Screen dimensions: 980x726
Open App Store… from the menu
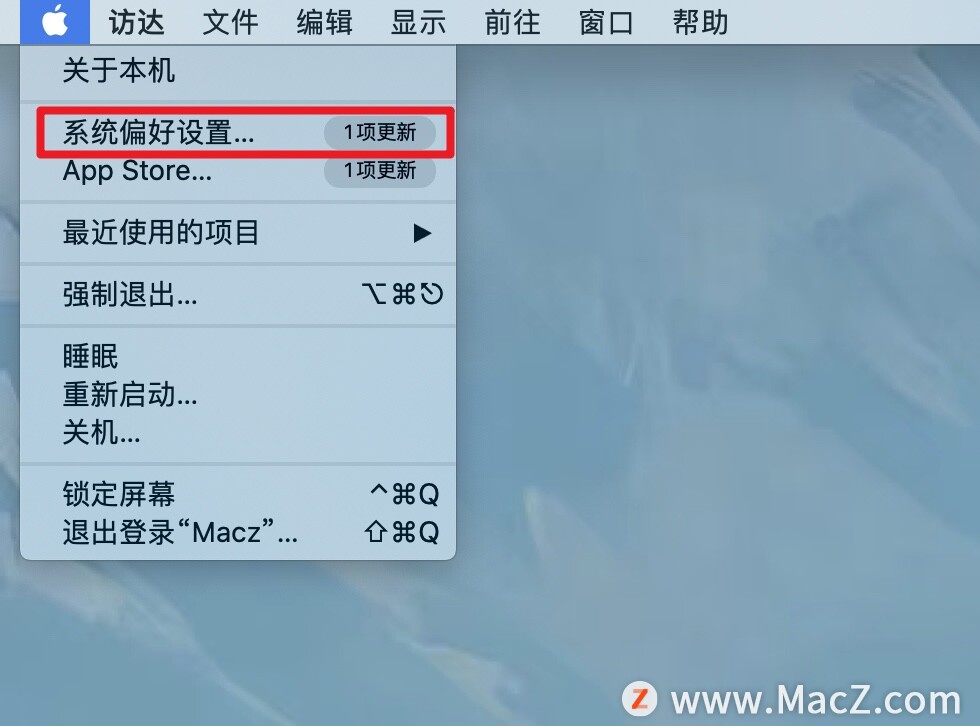coord(238,170)
